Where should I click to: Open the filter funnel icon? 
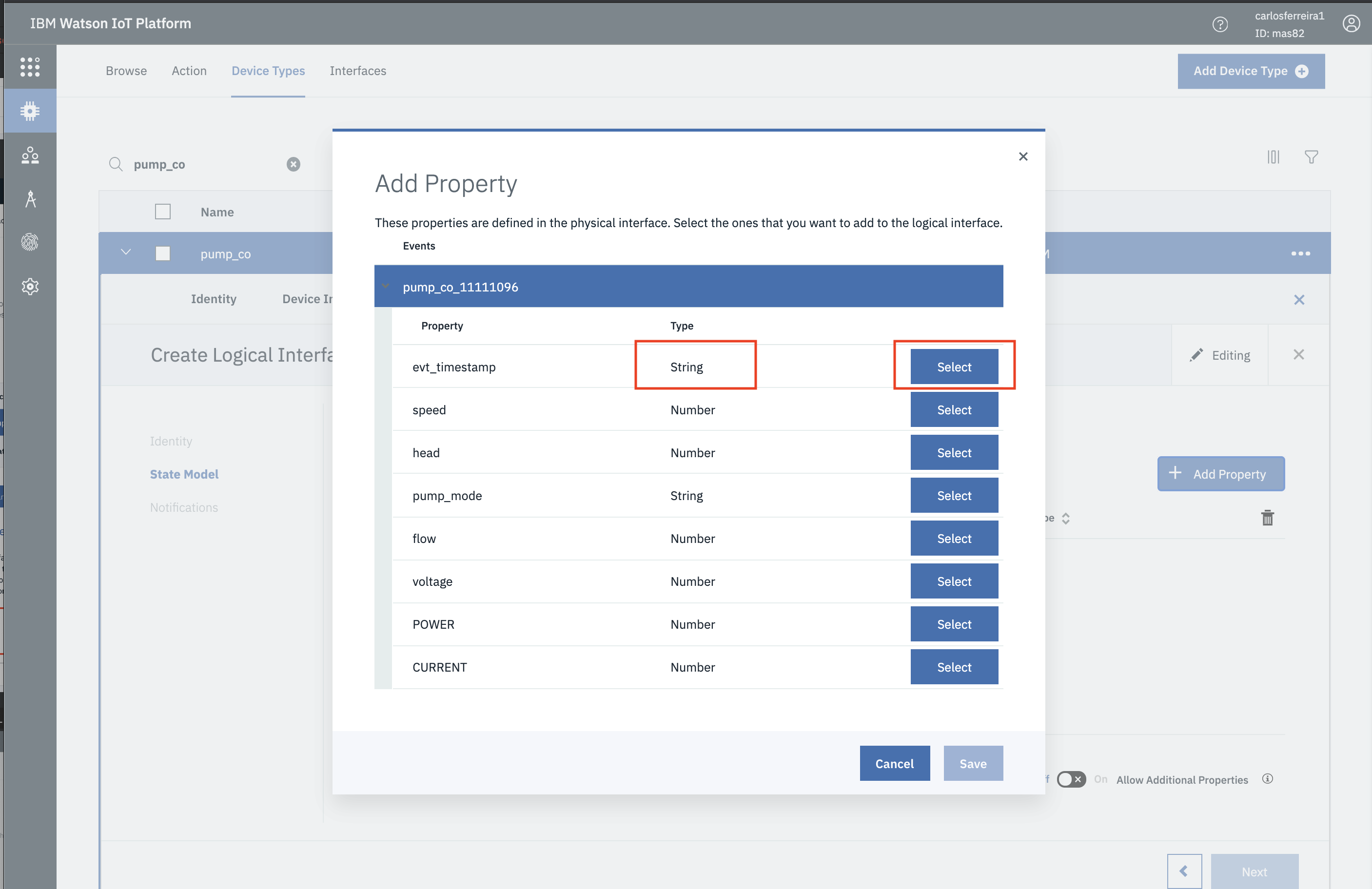coord(1312,157)
